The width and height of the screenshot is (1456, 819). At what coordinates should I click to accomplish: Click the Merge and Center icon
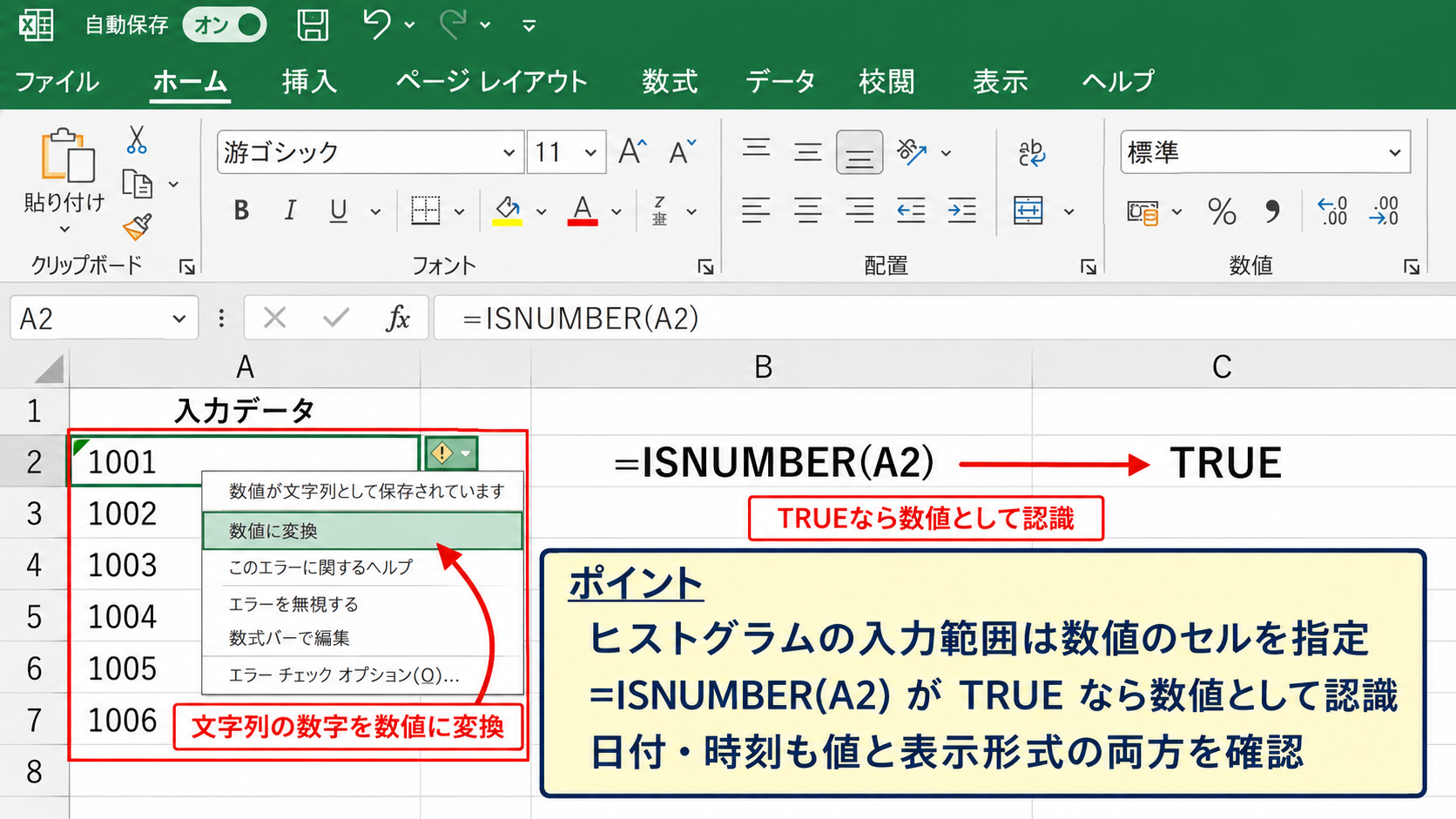tap(1028, 211)
